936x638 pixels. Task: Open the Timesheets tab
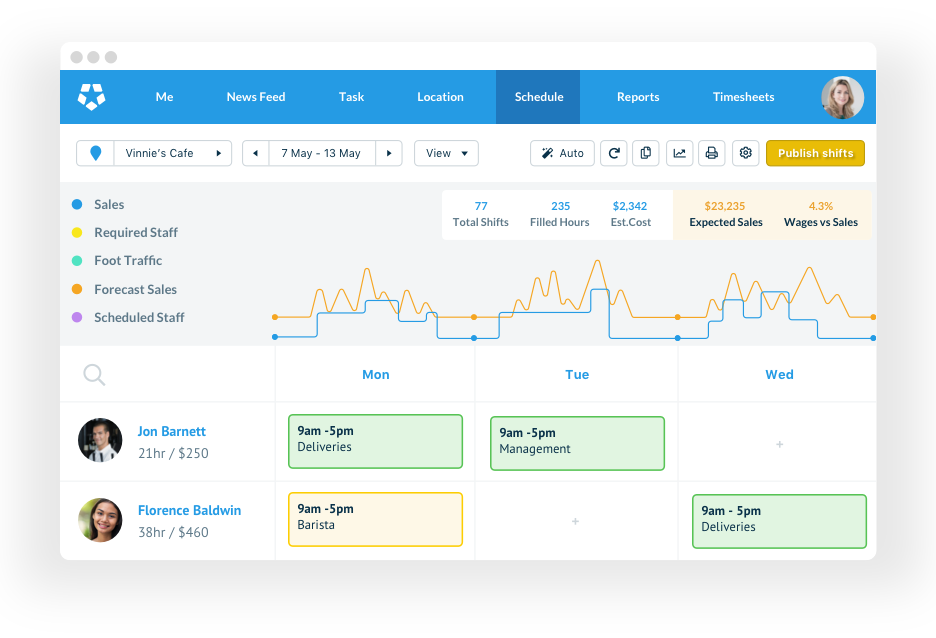pyautogui.click(x=743, y=97)
